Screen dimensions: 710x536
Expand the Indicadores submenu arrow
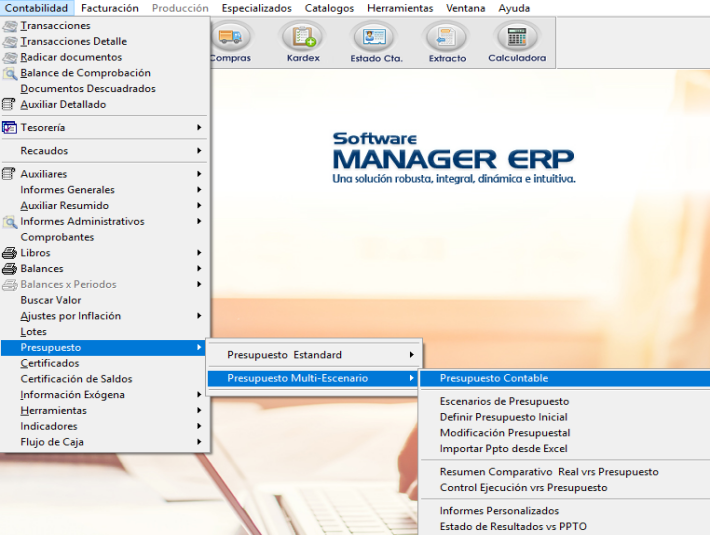coord(199,426)
